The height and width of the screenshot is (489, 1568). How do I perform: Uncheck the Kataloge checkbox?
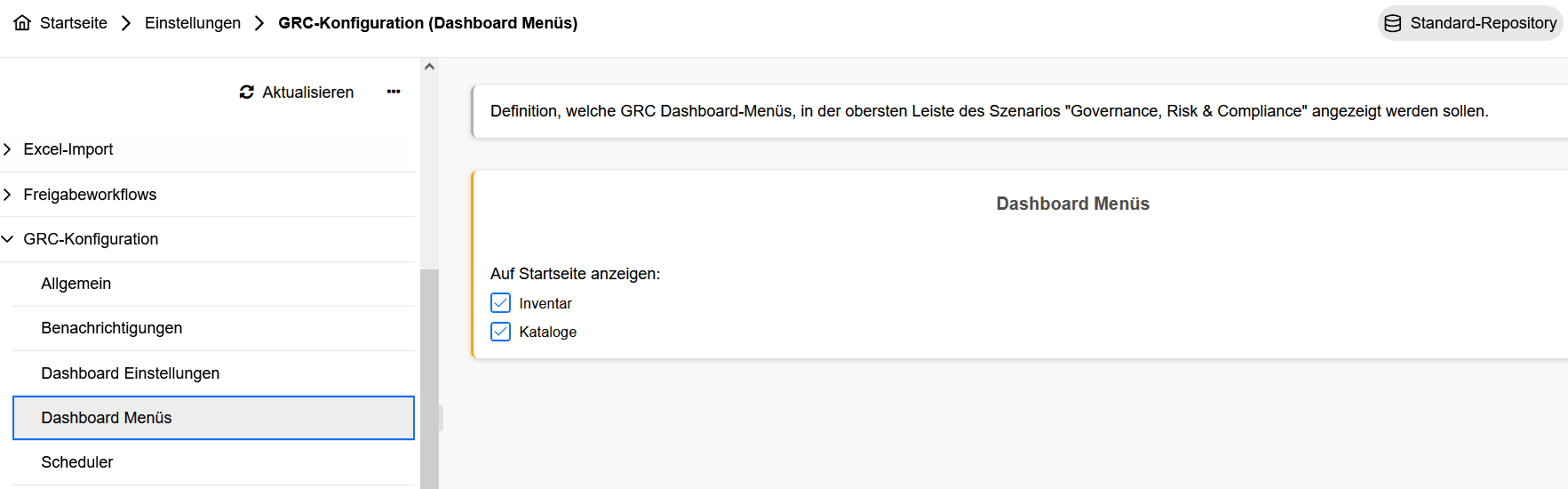tap(501, 332)
